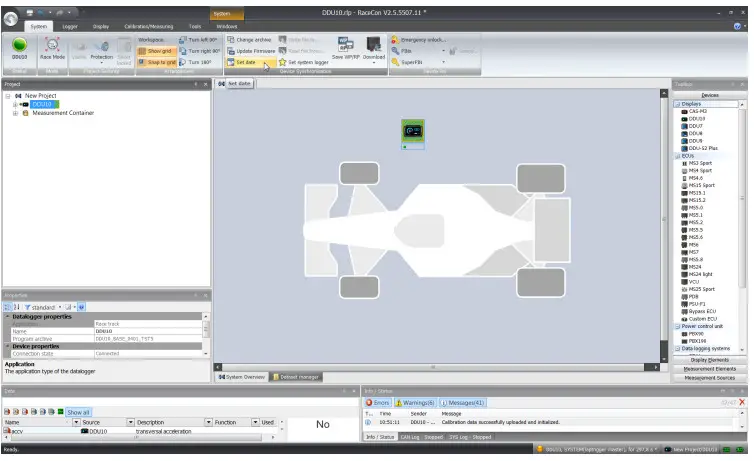The image size is (754, 461).
Task: Expand the Measurement Container node
Action: [15, 113]
